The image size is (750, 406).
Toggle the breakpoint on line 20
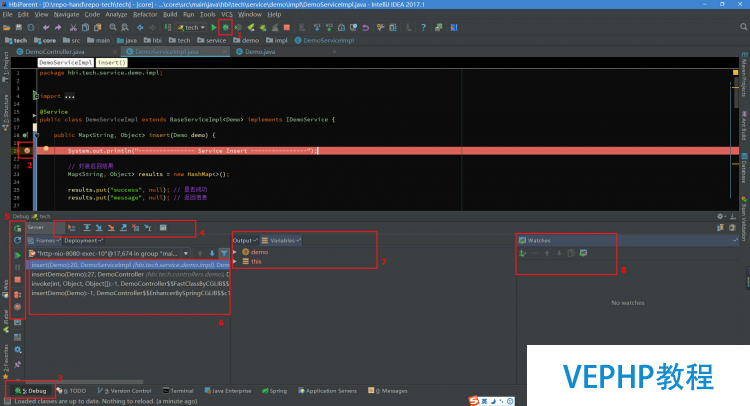click(x=27, y=151)
